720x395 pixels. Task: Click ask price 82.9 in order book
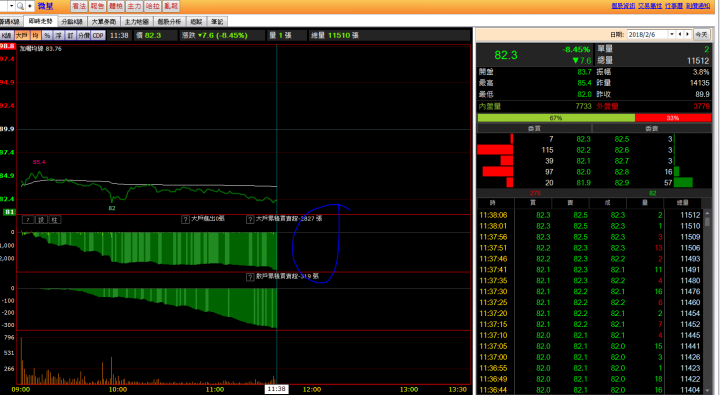[622, 183]
